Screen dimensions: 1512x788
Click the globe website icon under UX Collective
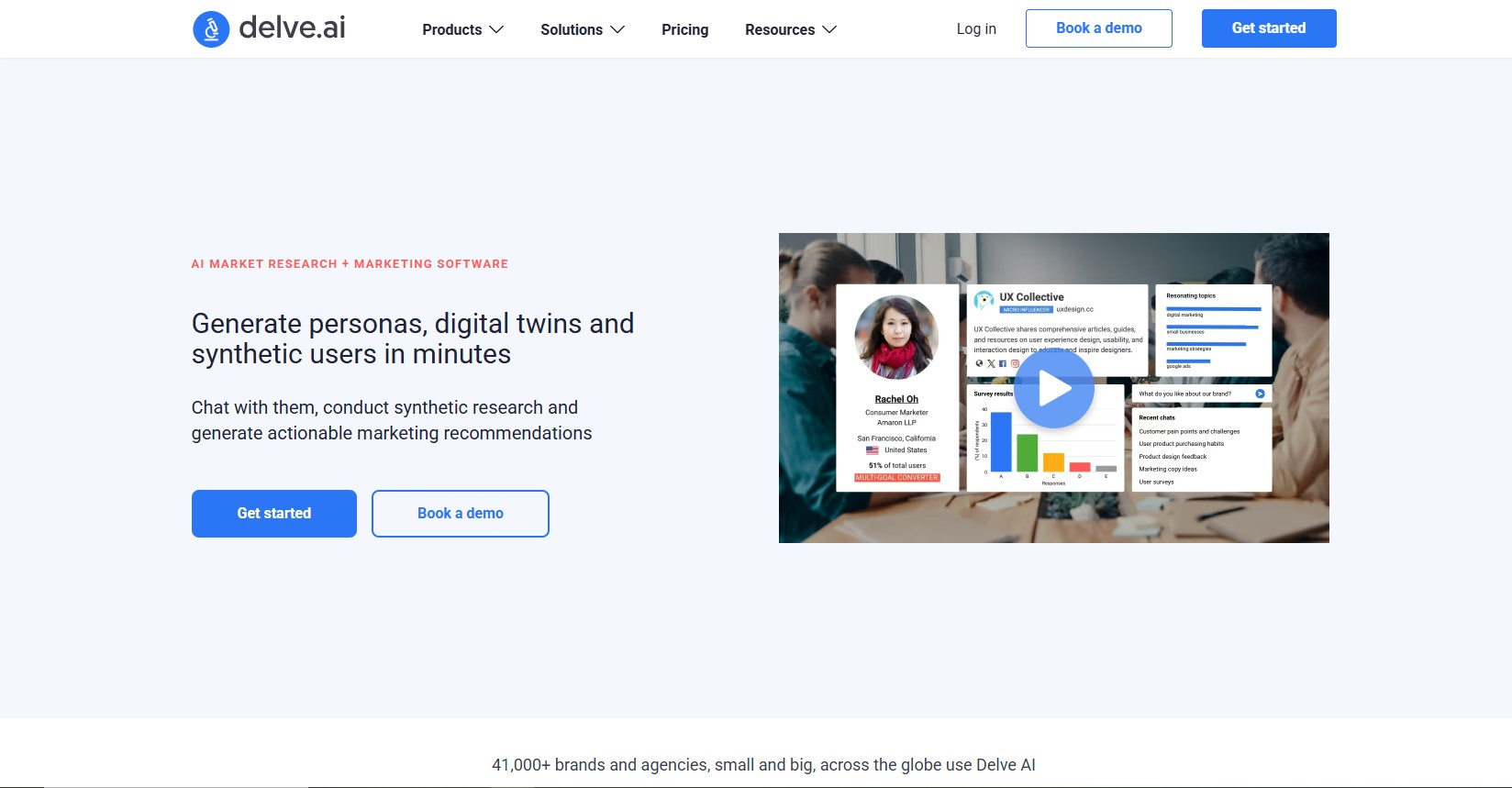(979, 364)
